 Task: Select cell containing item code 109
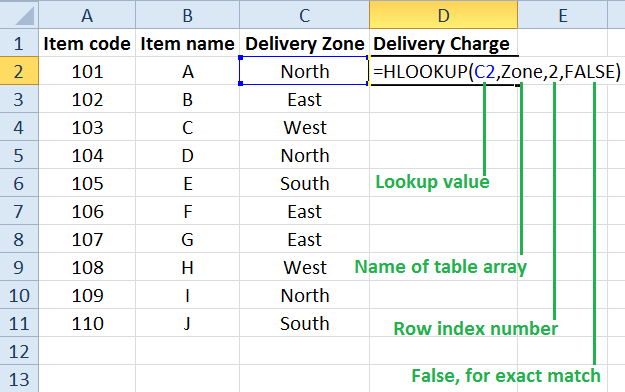click(87, 295)
